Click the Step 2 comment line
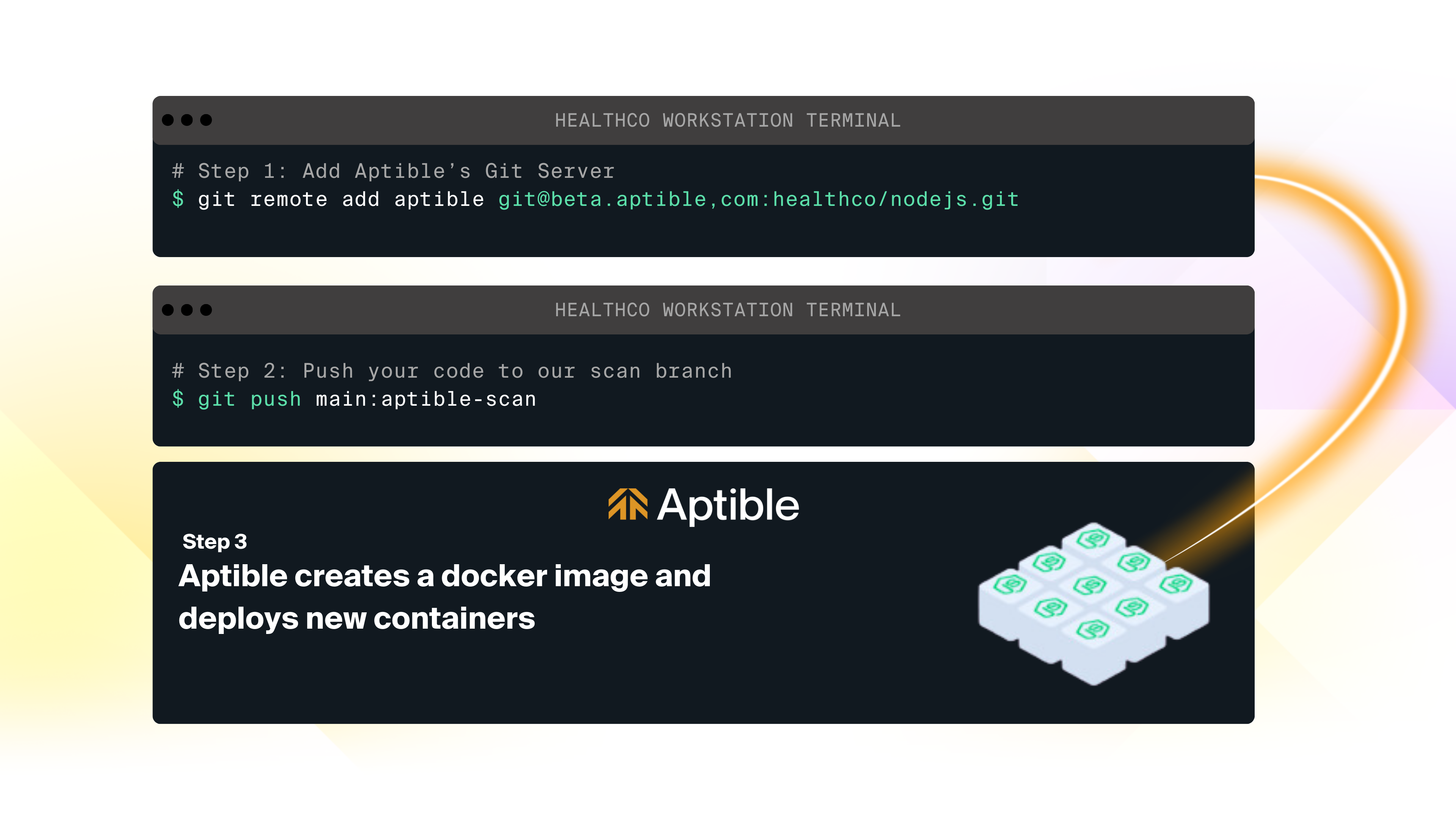 point(452,371)
